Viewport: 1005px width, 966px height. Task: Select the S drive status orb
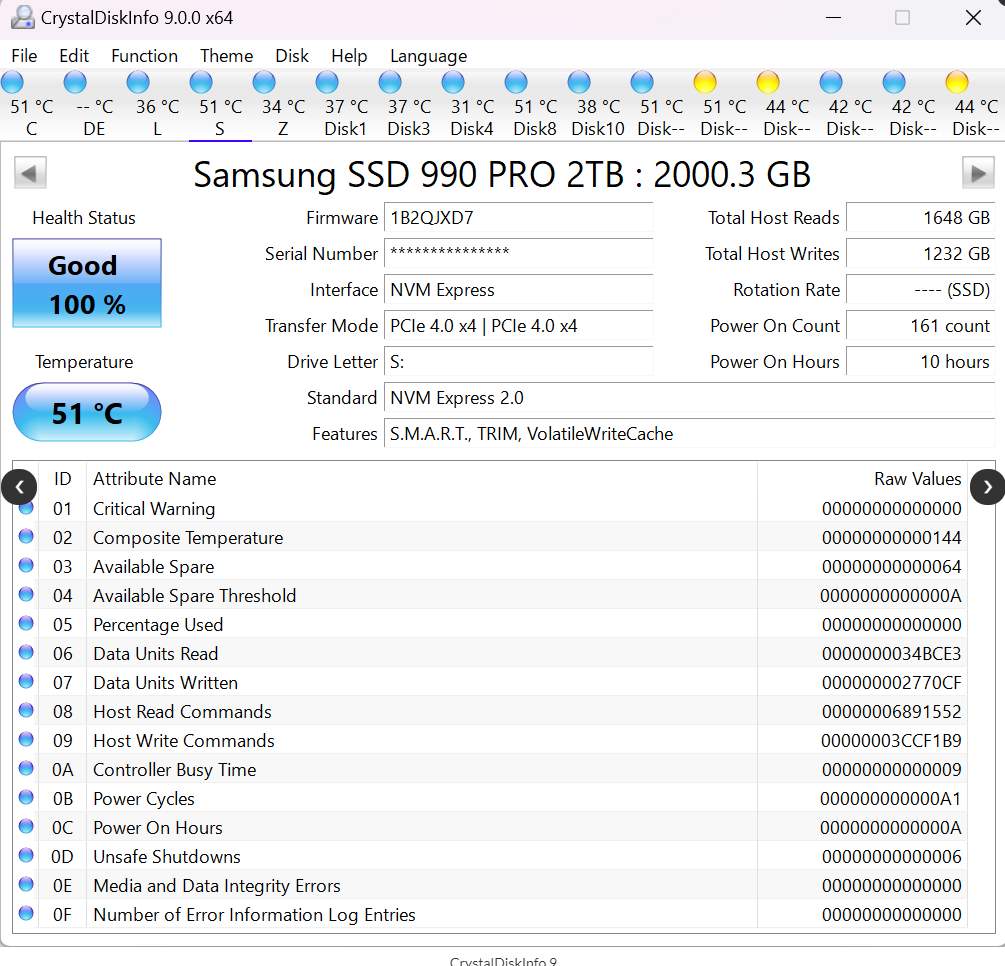pyautogui.click(x=201, y=83)
